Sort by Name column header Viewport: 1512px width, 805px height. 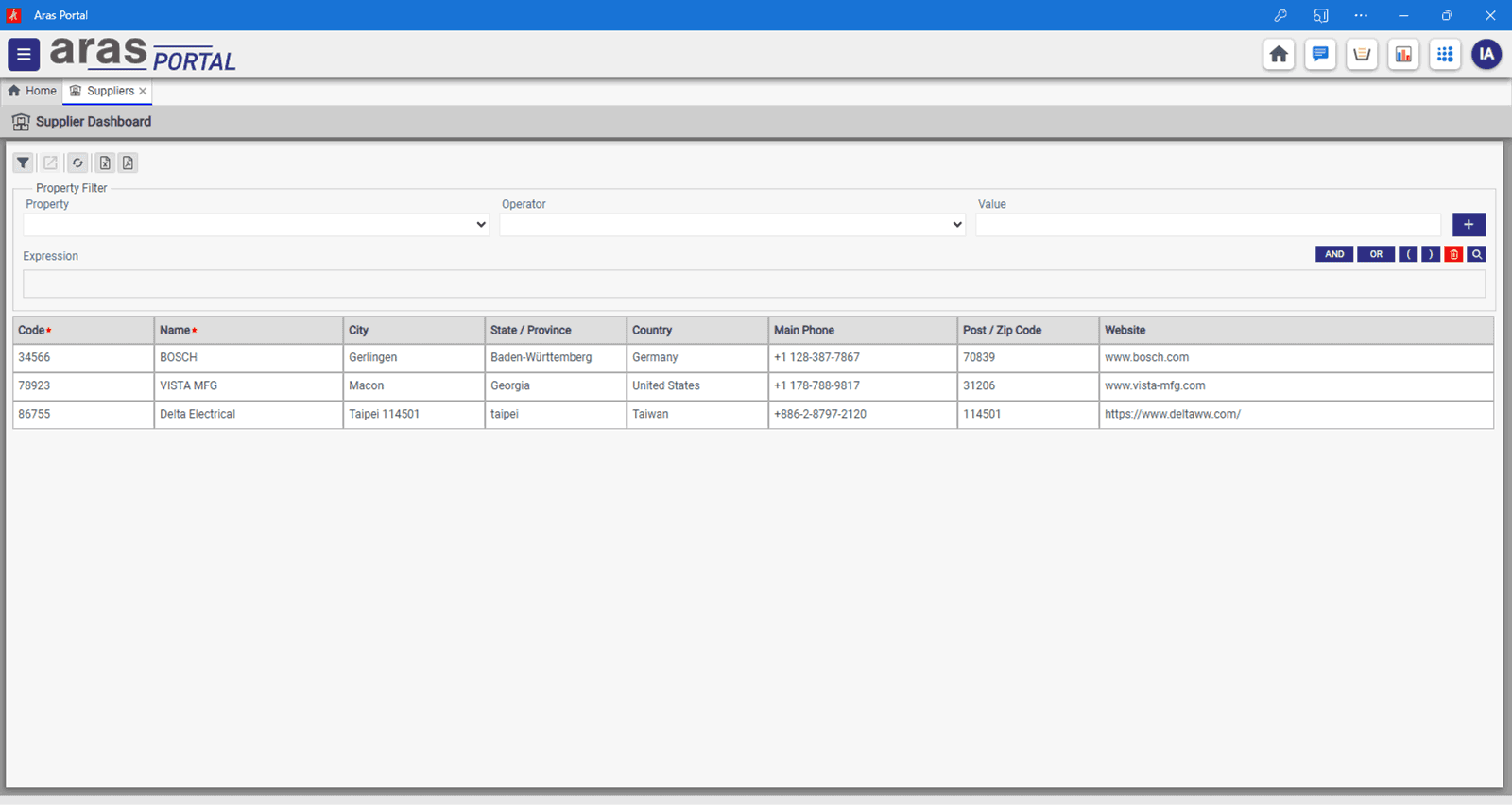[x=249, y=330]
